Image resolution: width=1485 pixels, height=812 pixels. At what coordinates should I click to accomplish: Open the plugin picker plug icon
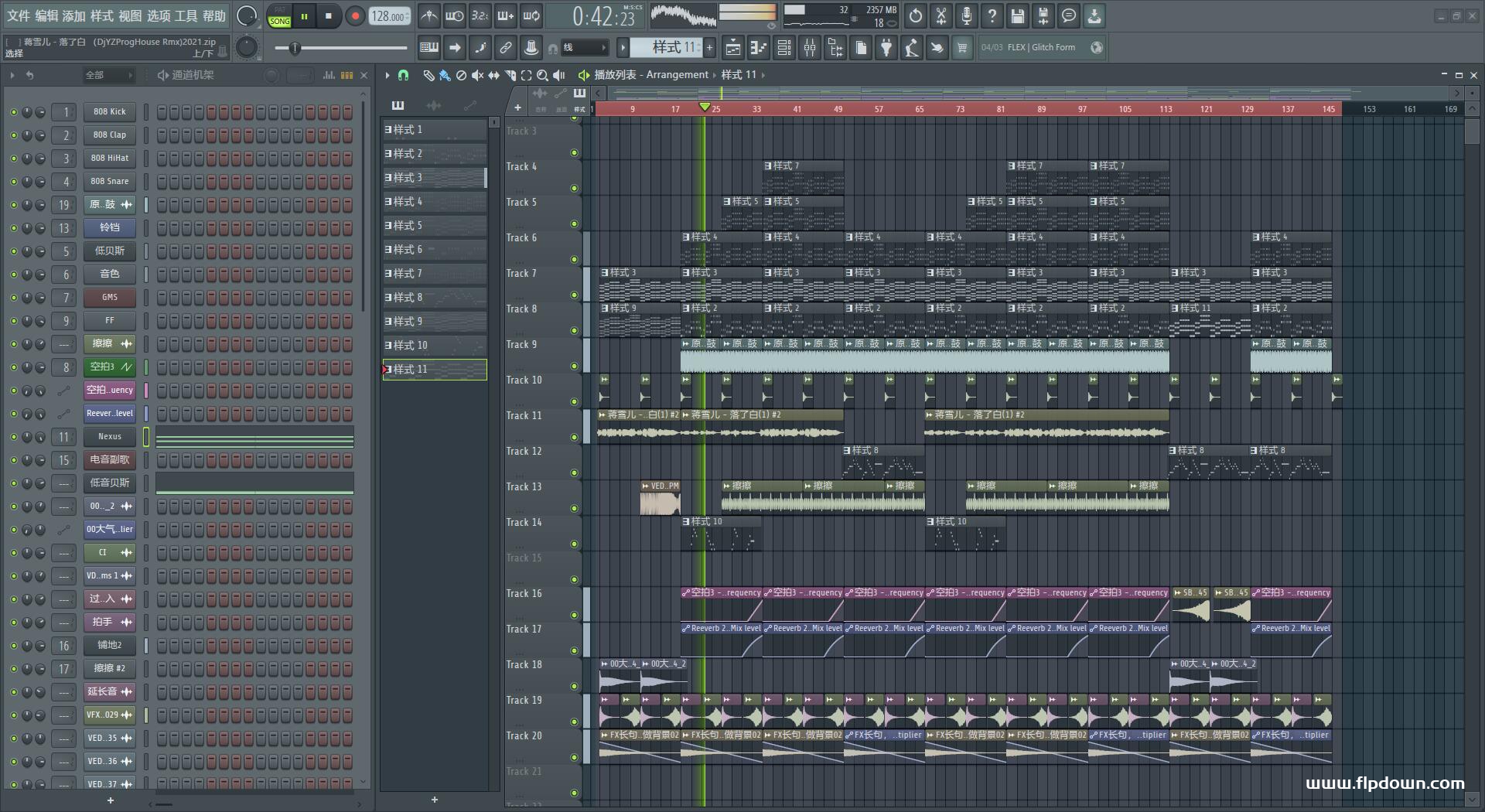tap(886, 48)
